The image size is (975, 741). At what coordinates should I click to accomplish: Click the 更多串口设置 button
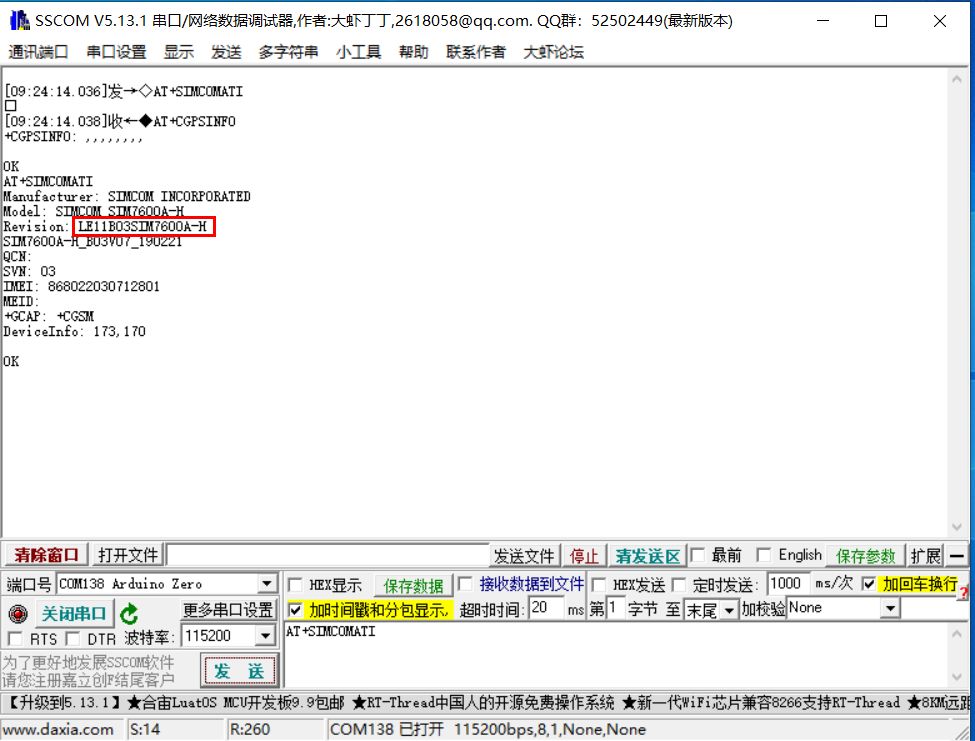pos(228,610)
